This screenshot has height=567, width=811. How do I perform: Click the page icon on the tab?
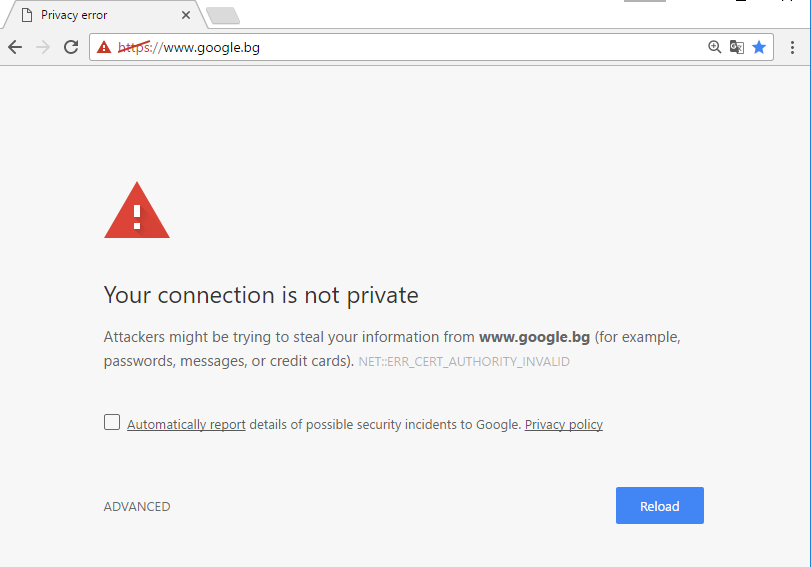click(x=27, y=15)
